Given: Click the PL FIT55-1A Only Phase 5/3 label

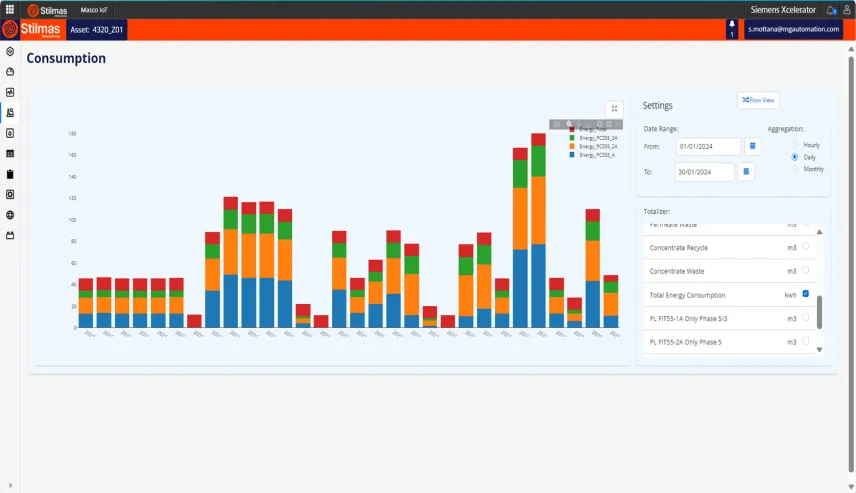Looking at the screenshot, I should point(688,319).
